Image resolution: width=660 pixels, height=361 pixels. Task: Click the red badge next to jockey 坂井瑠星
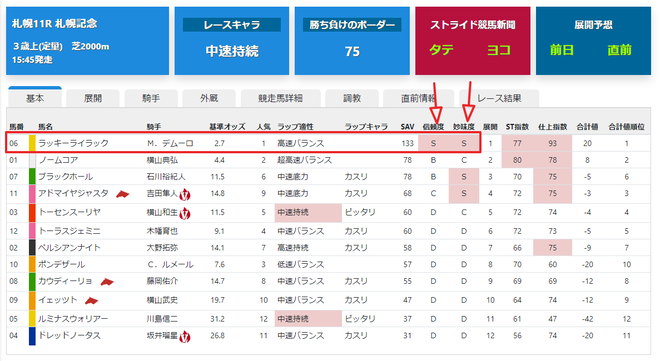tap(185, 337)
